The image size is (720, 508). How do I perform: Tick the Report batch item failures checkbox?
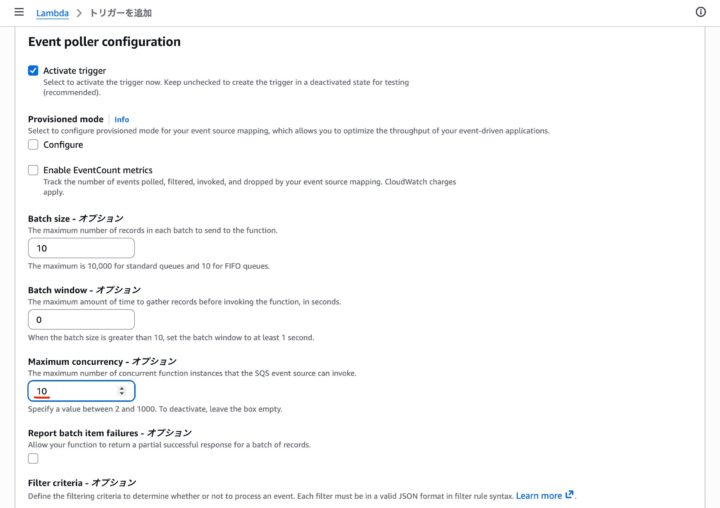(x=33, y=458)
